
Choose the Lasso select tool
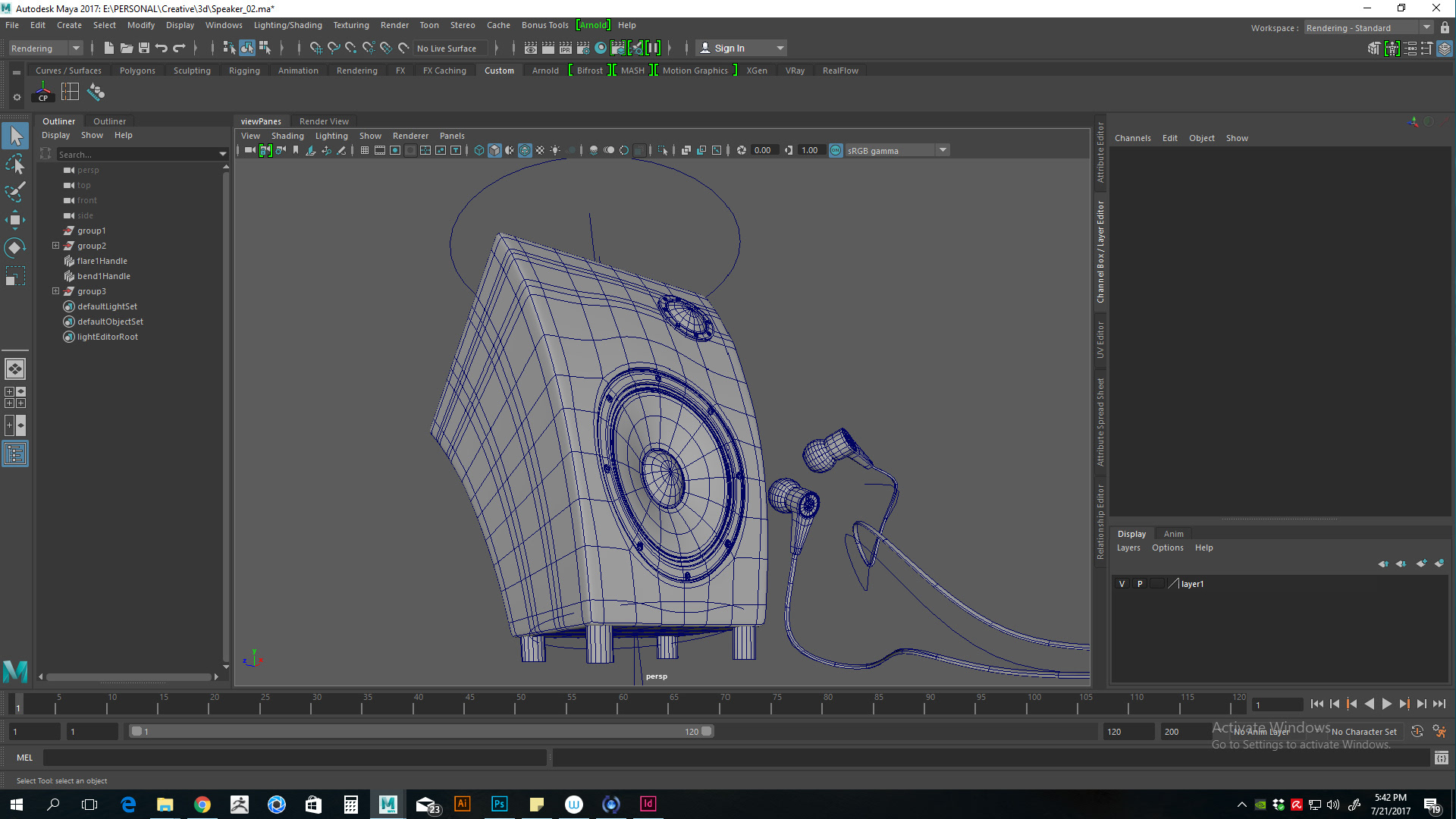(x=14, y=164)
